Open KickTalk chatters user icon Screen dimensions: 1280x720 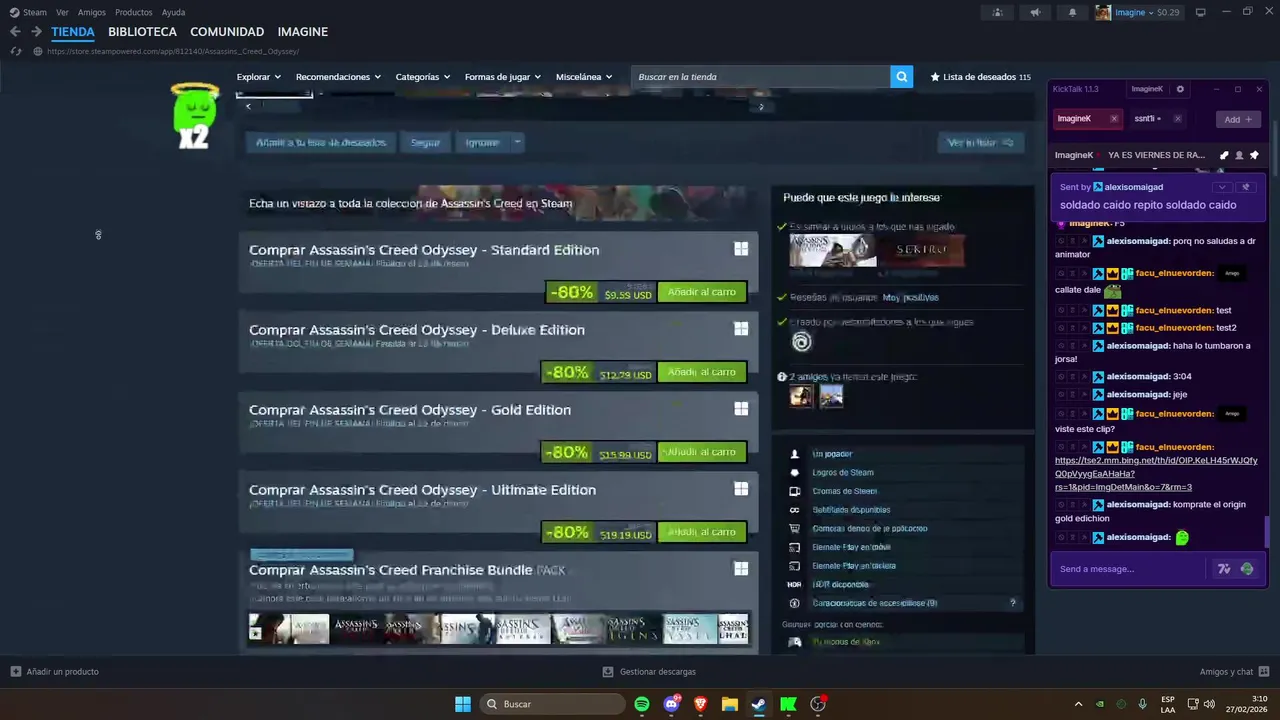pos(1239,155)
